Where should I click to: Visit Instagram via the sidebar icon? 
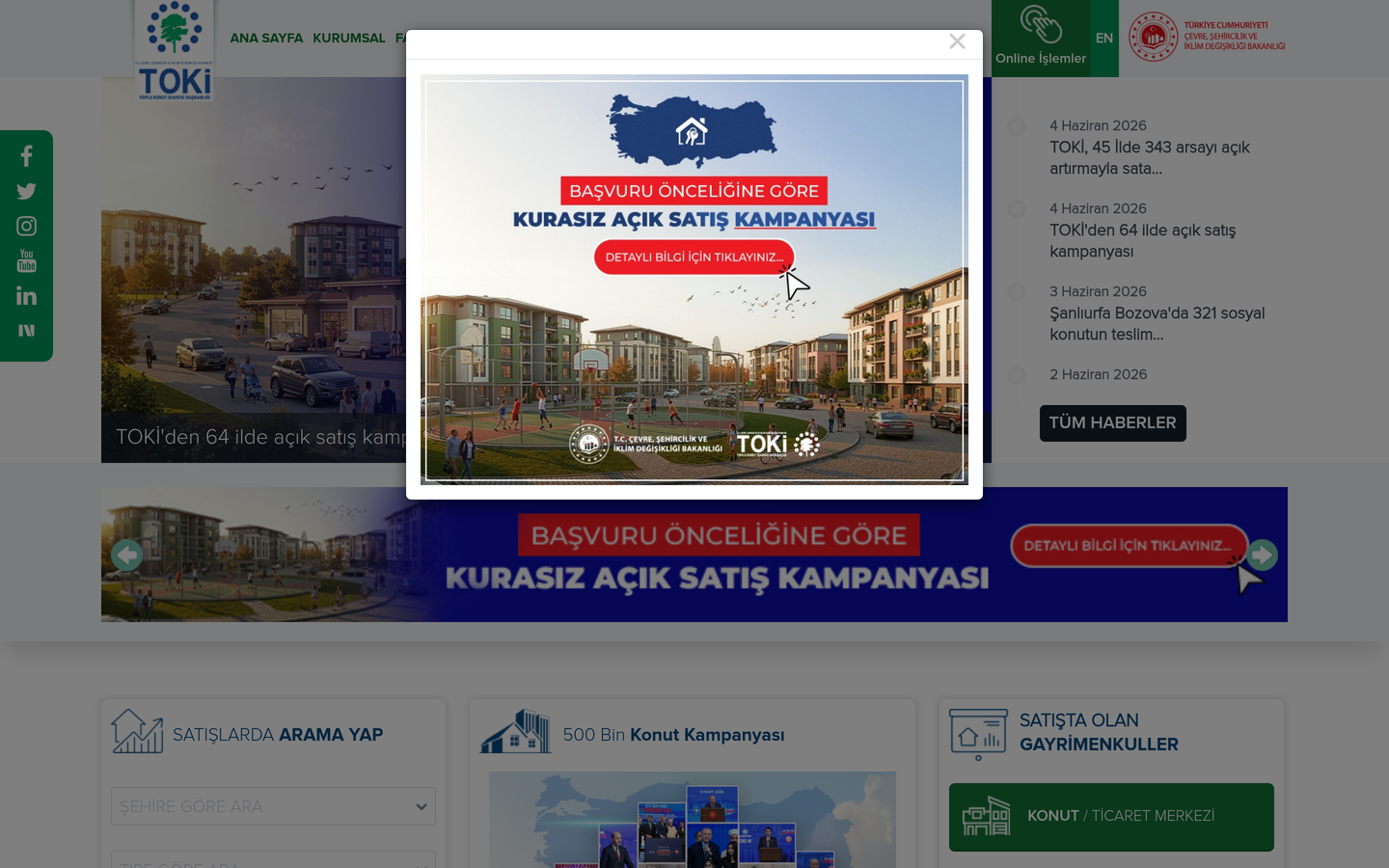(26, 226)
